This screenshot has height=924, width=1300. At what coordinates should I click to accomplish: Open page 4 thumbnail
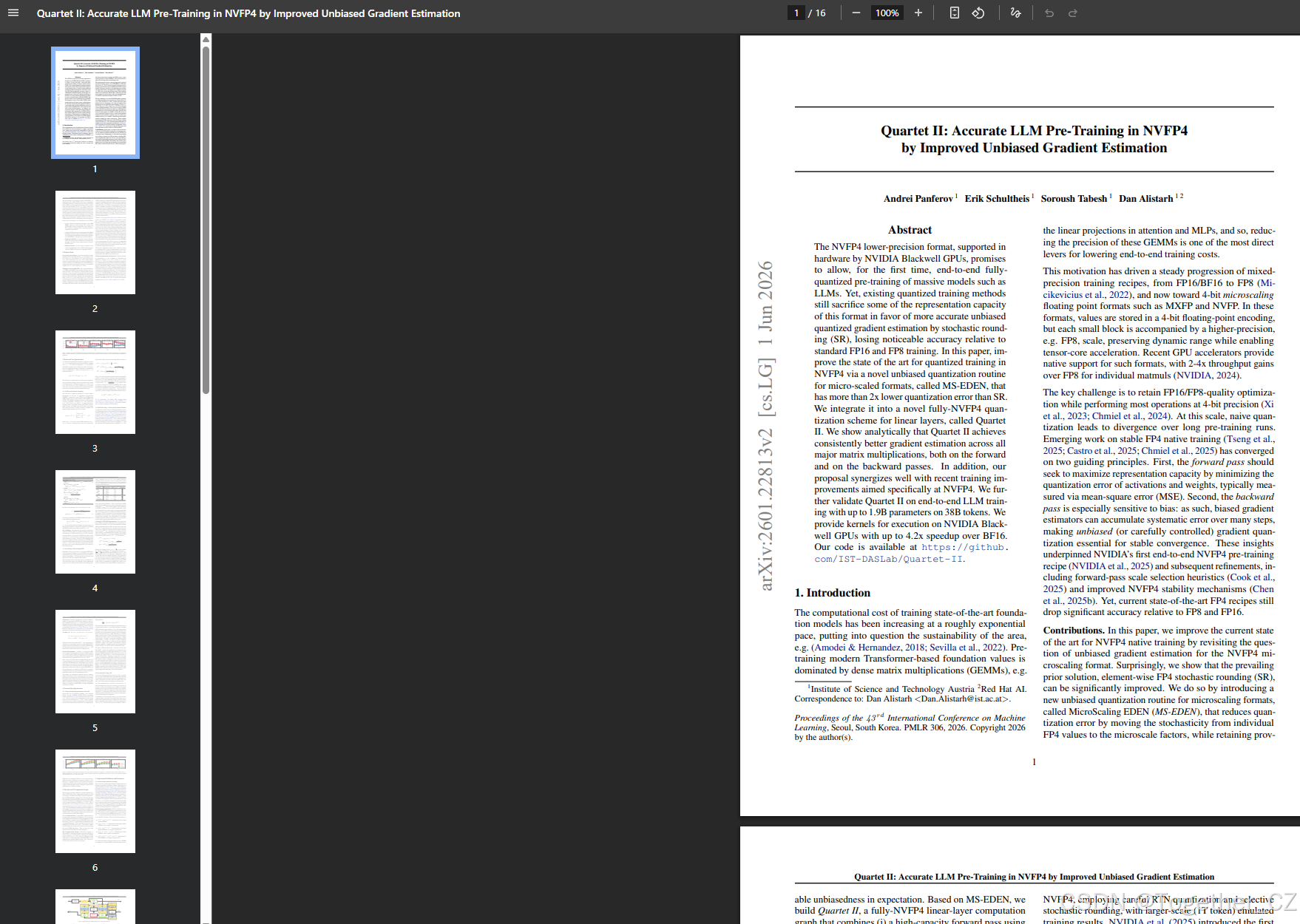(x=95, y=522)
